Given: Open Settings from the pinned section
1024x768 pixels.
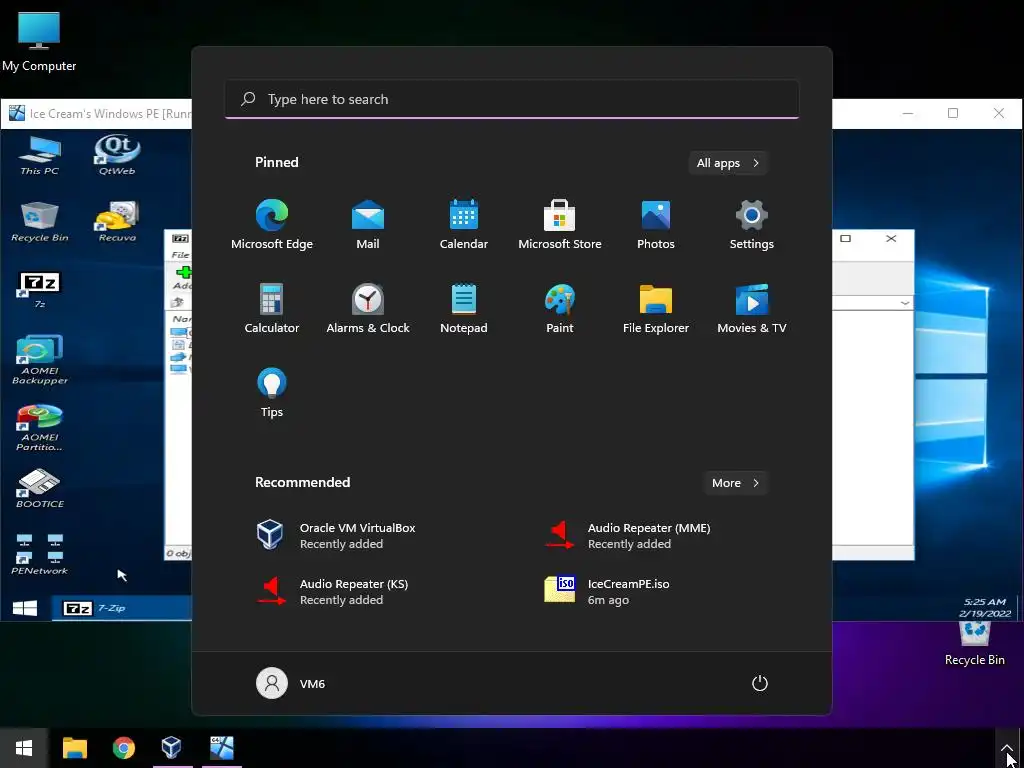Looking at the screenshot, I should [x=752, y=225].
